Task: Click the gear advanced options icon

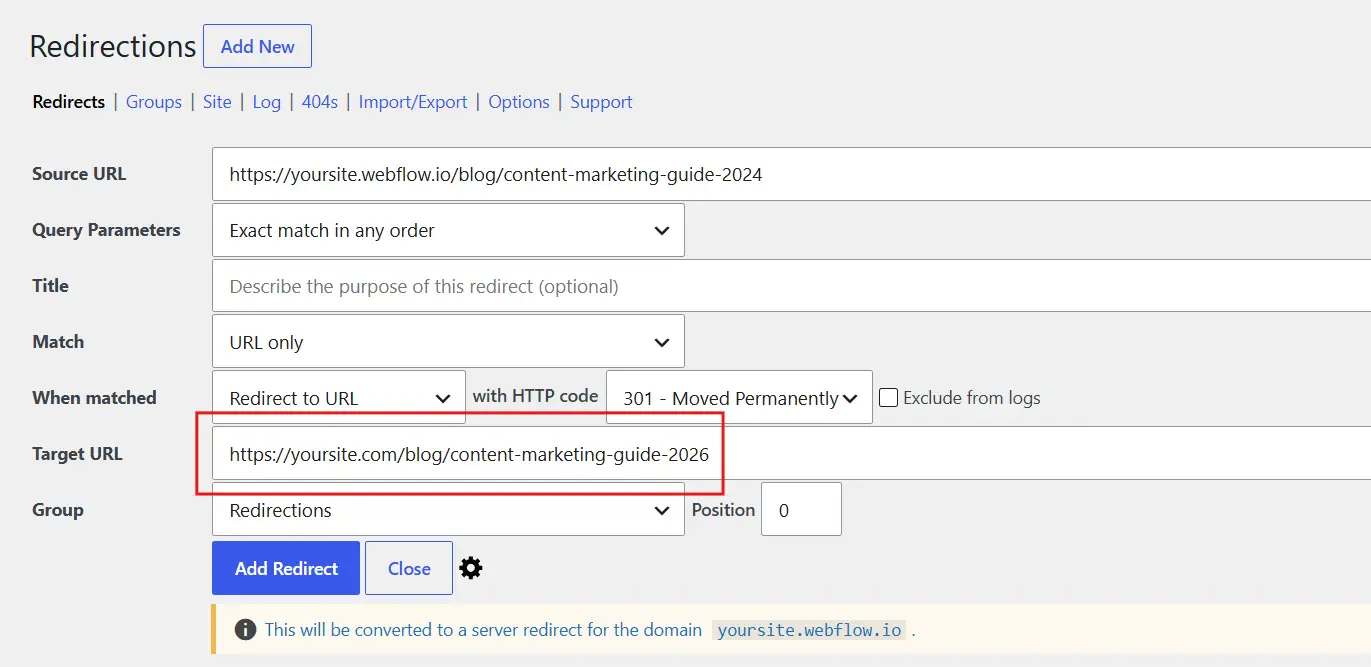Action: click(471, 568)
